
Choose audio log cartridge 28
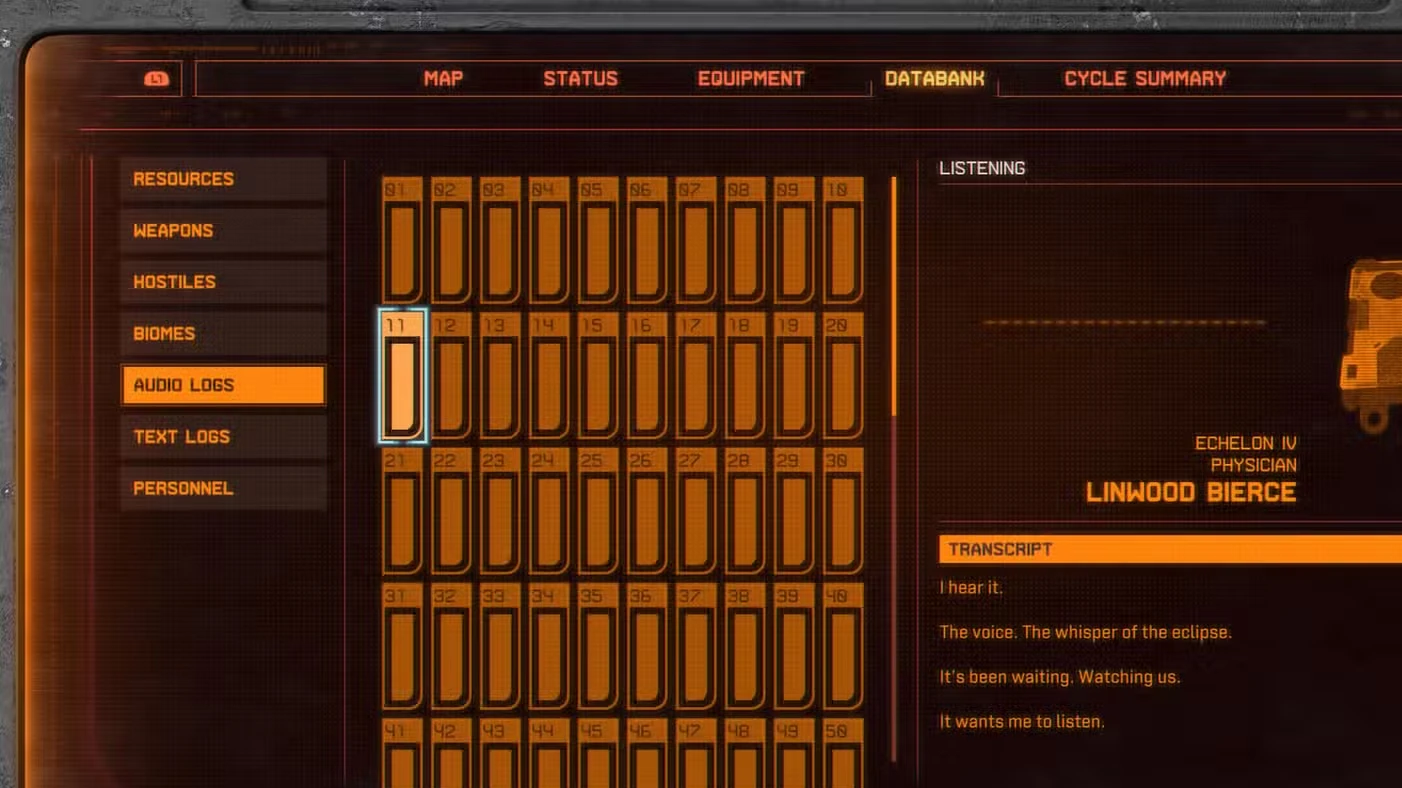click(x=745, y=511)
